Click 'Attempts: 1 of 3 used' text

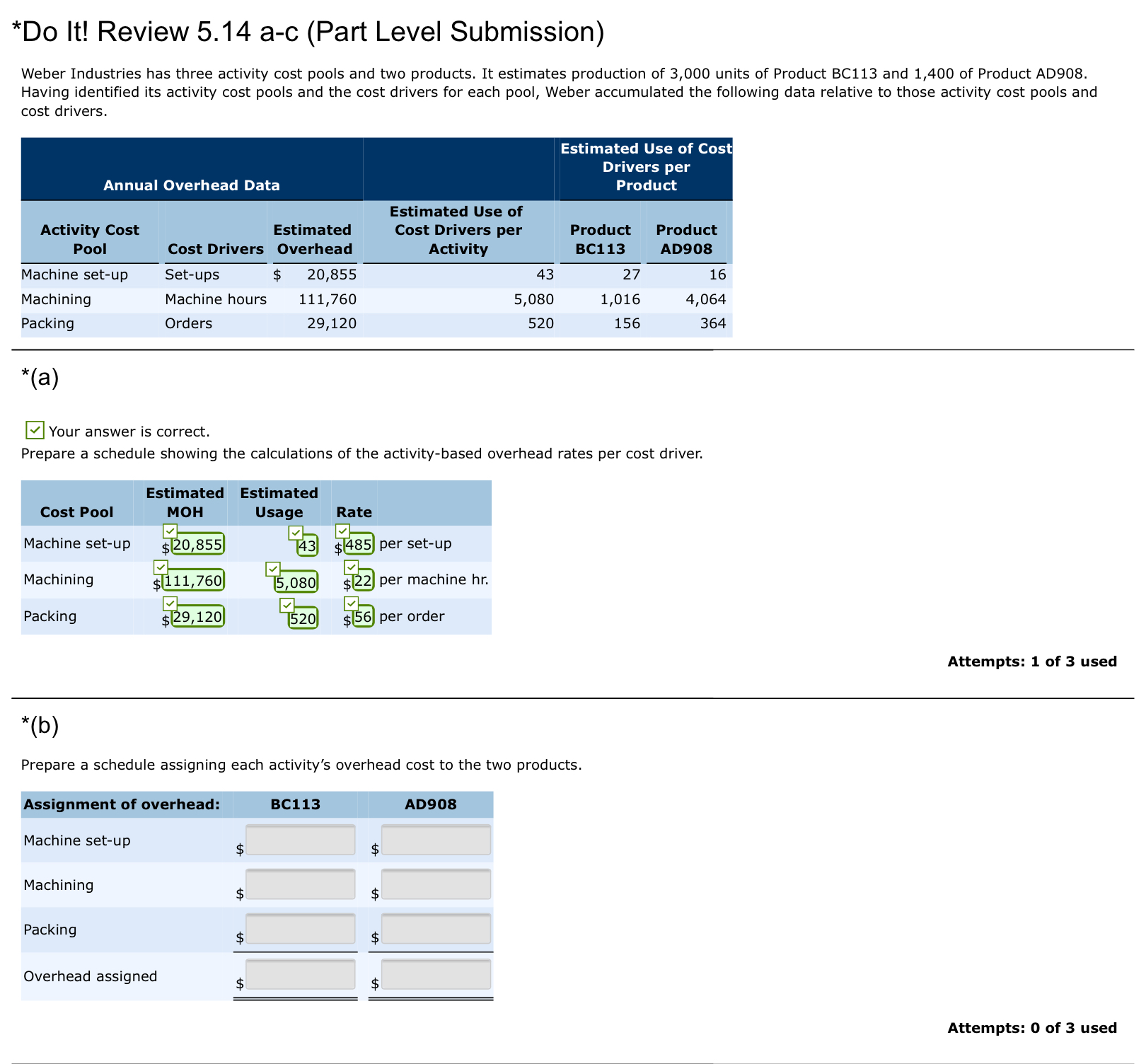pos(1032,661)
